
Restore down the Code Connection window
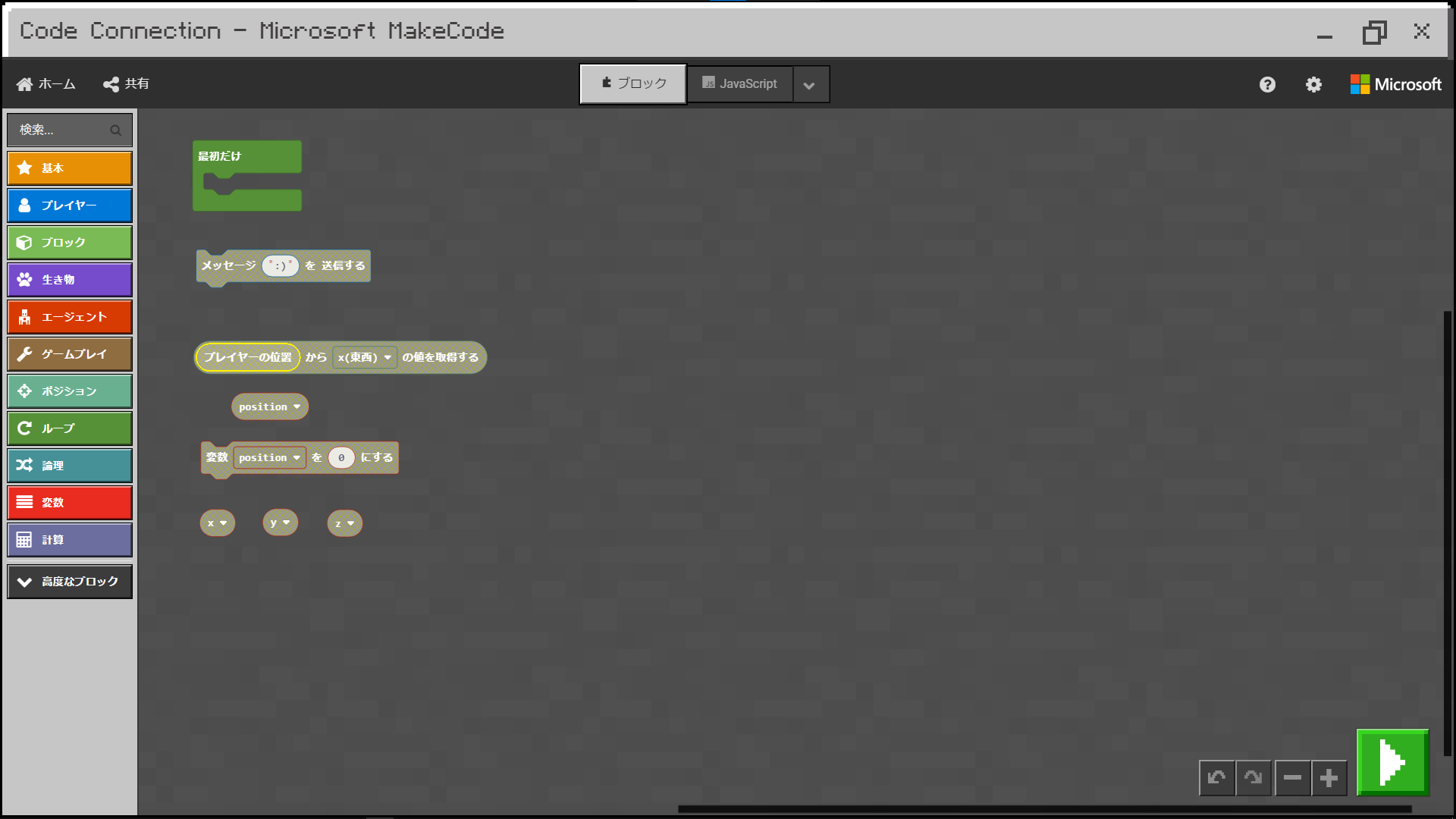coord(1374,32)
